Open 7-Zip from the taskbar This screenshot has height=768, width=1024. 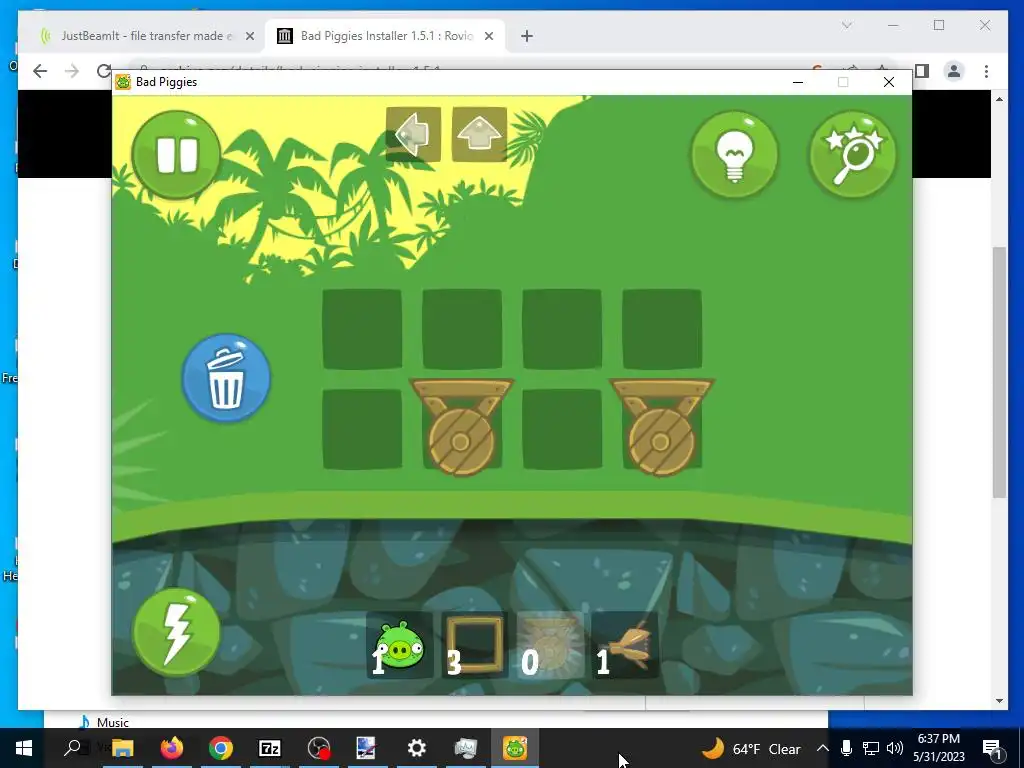click(x=270, y=748)
